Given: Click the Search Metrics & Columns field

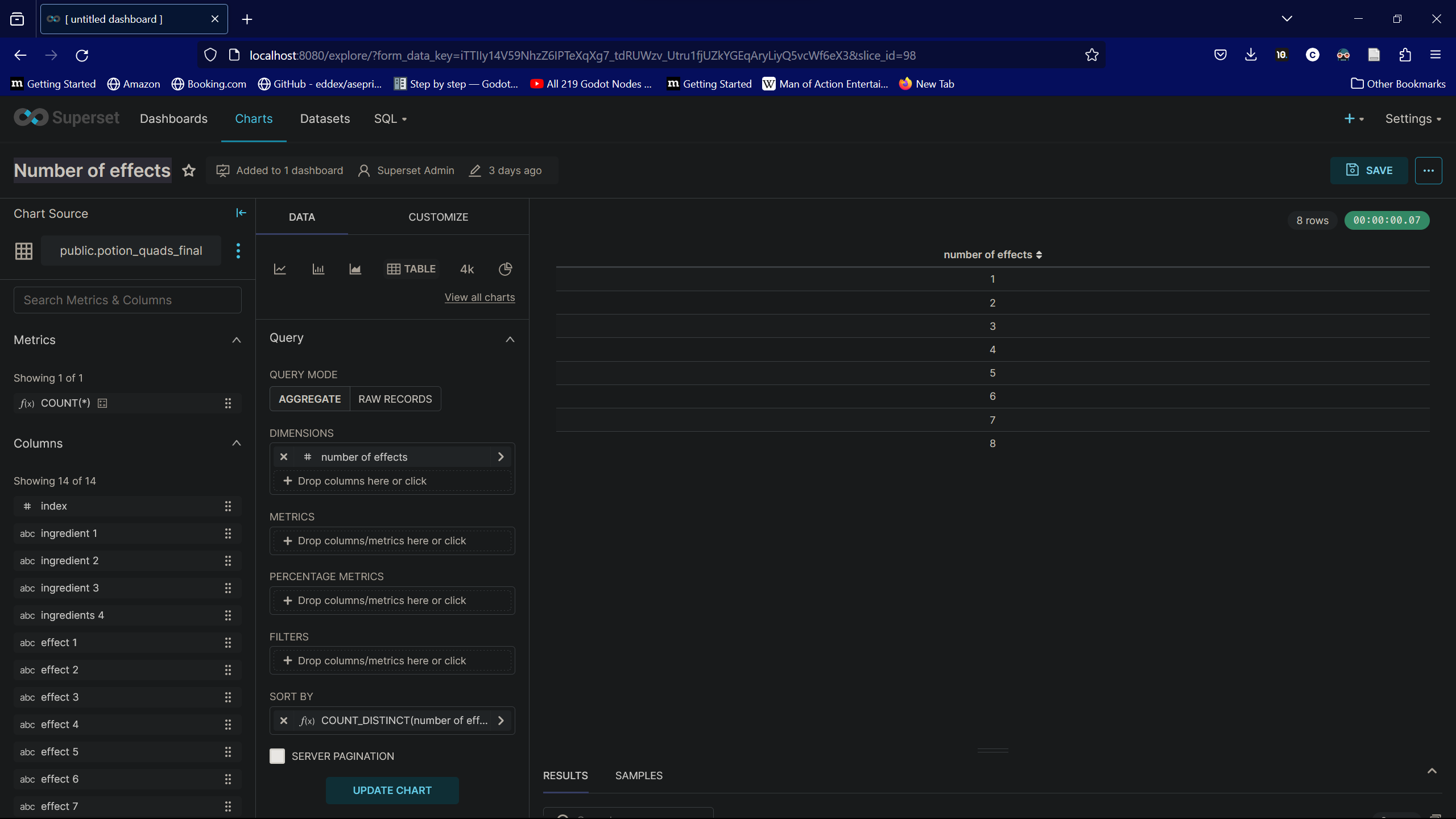Looking at the screenshot, I should point(127,300).
